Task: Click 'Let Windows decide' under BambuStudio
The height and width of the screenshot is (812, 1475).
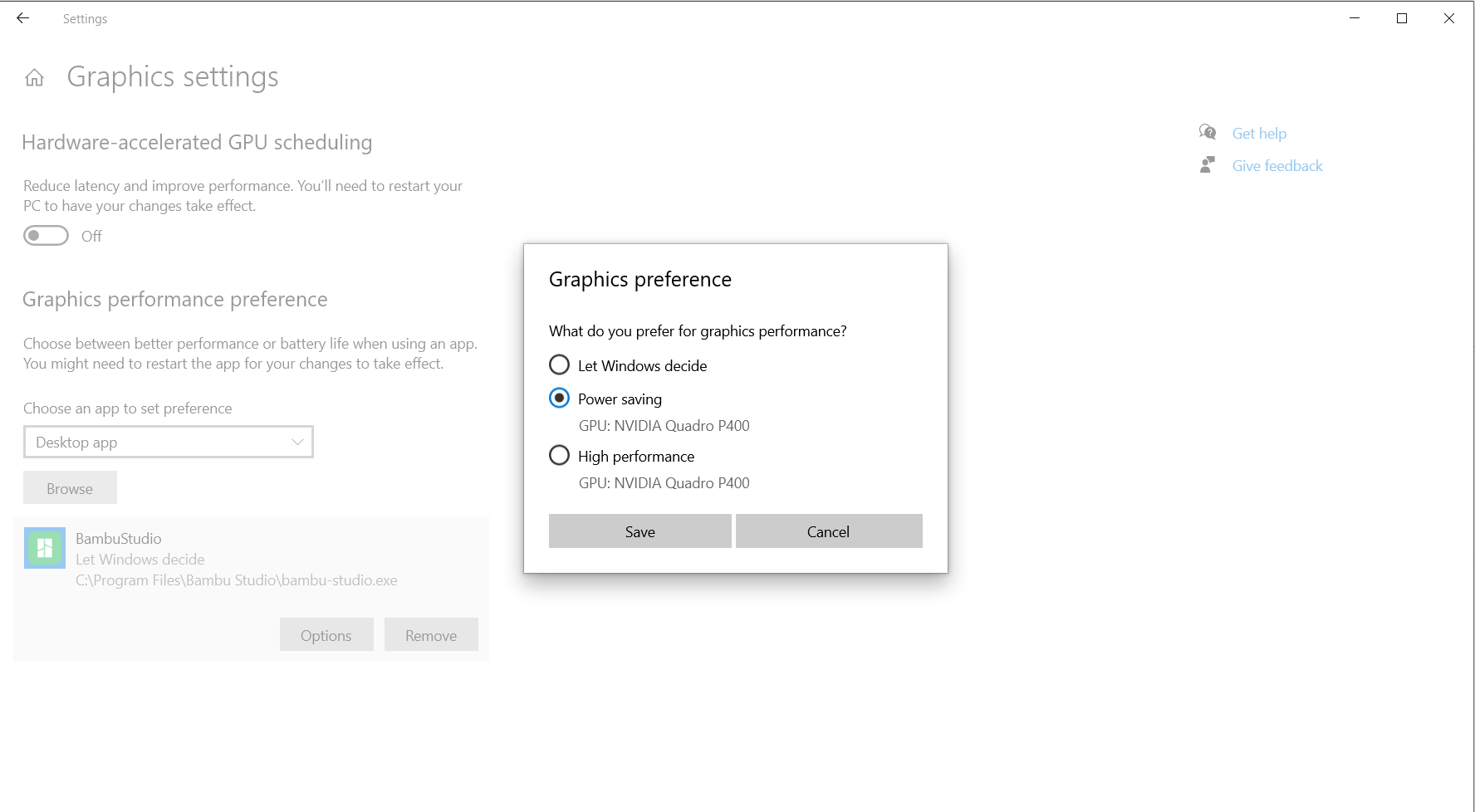Action: coord(140,560)
